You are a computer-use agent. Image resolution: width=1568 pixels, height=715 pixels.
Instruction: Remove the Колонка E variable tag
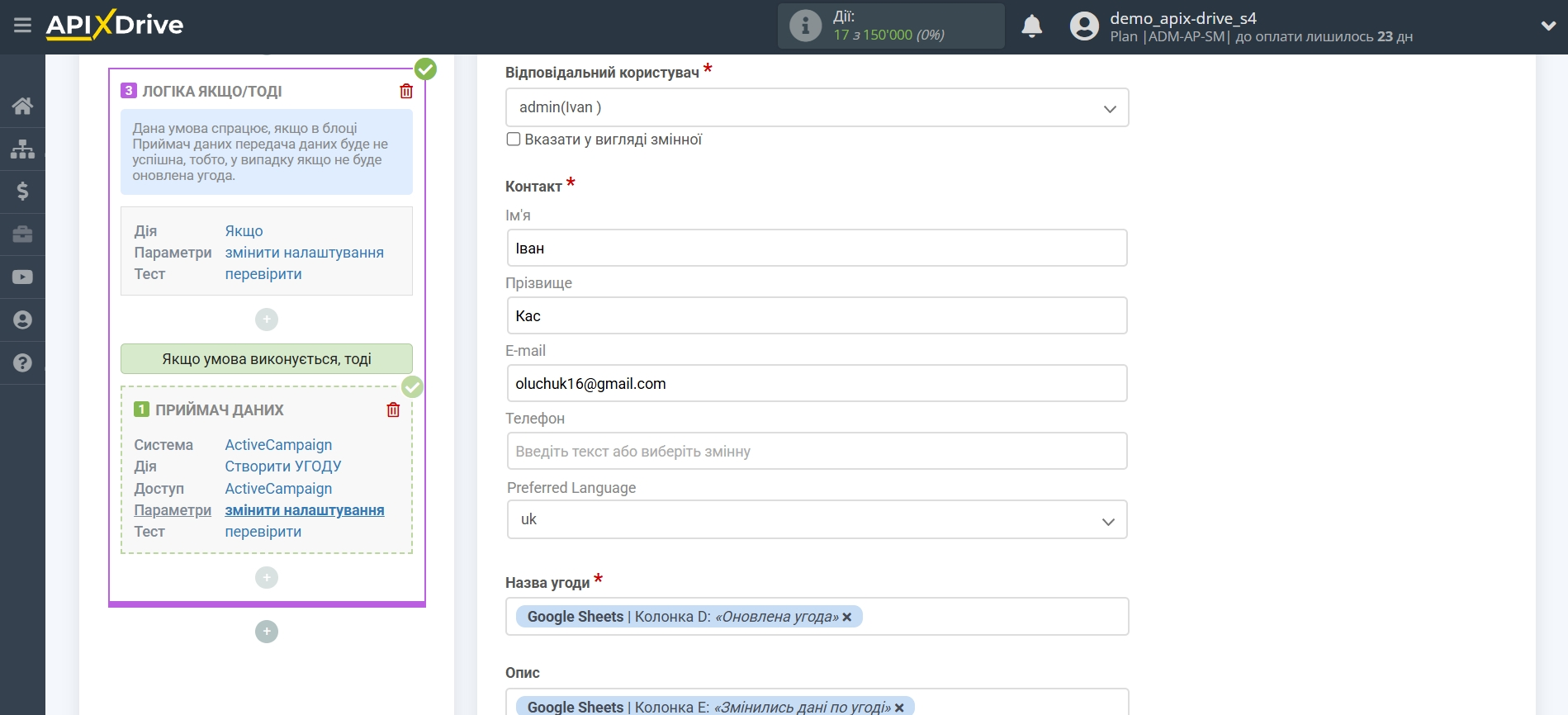899,708
